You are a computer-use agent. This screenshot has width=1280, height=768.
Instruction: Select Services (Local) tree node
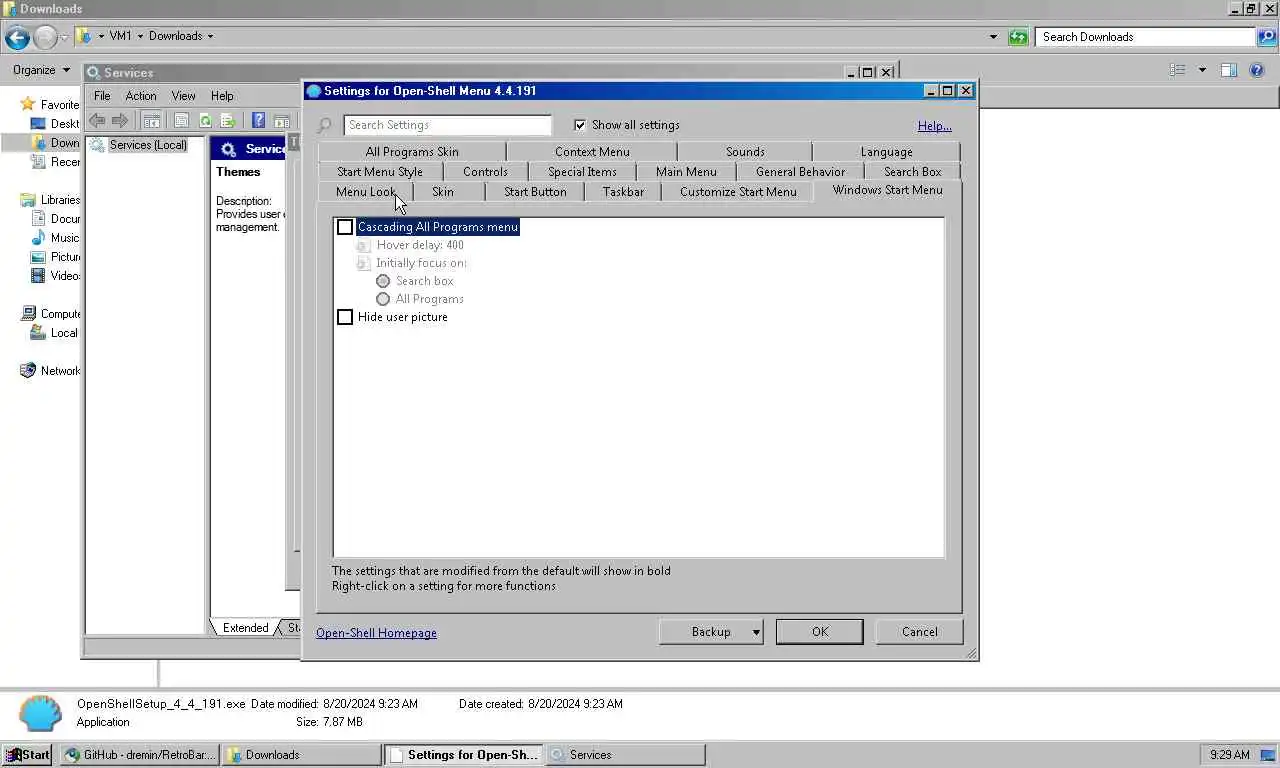coord(148,145)
